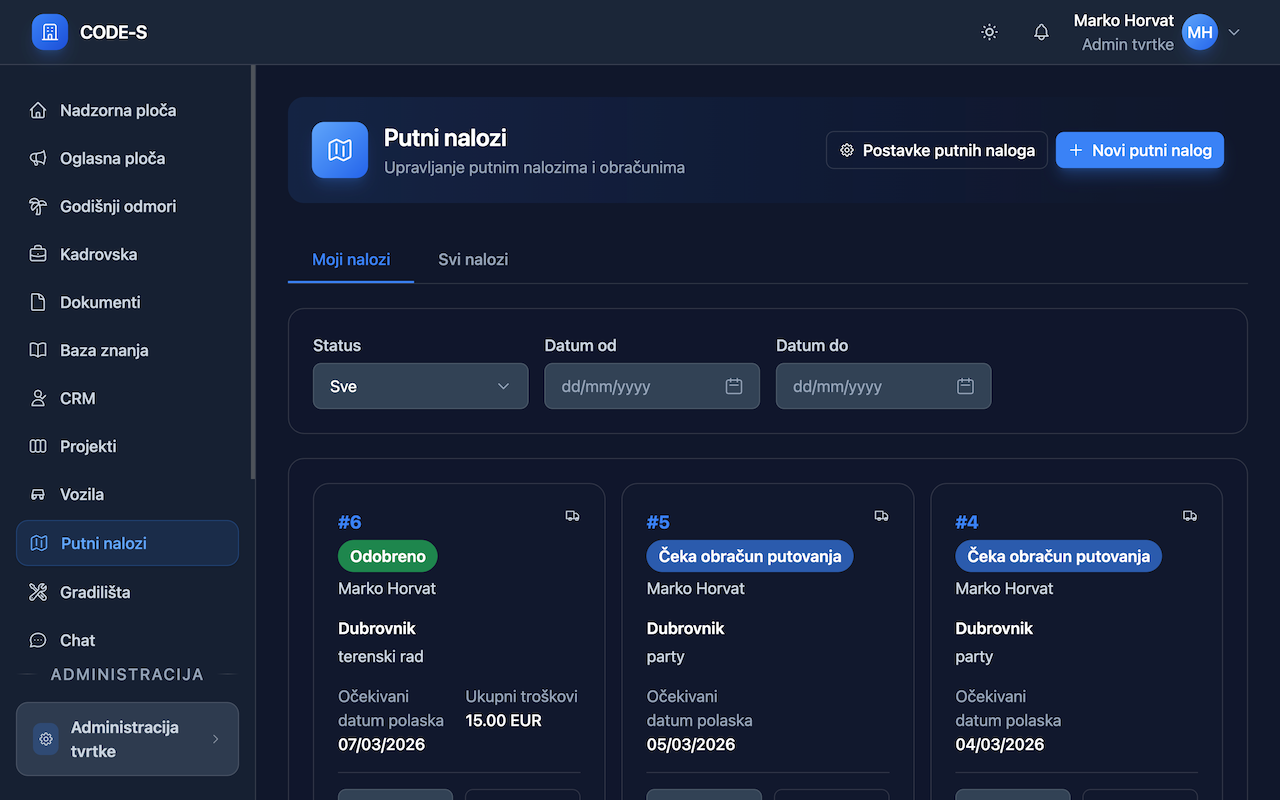Click the Novi putni nalog button
This screenshot has width=1280, height=800.
pyautogui.click(x=1139, y=150)
